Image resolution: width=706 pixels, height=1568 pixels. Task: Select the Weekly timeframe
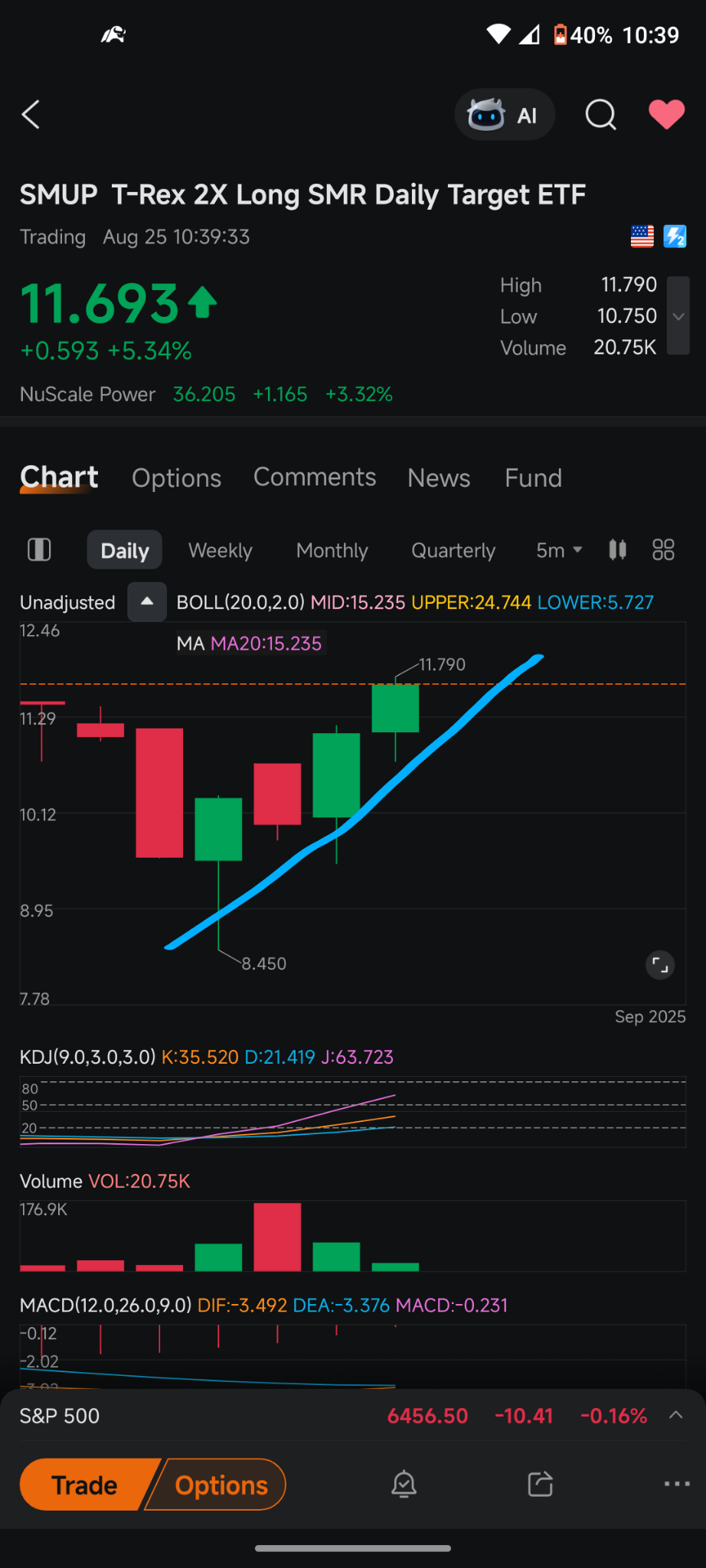click(x=221, y=550)
